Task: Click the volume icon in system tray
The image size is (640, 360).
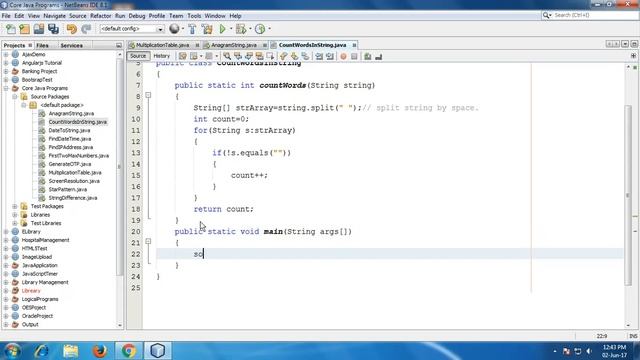Action: (589, 351)
